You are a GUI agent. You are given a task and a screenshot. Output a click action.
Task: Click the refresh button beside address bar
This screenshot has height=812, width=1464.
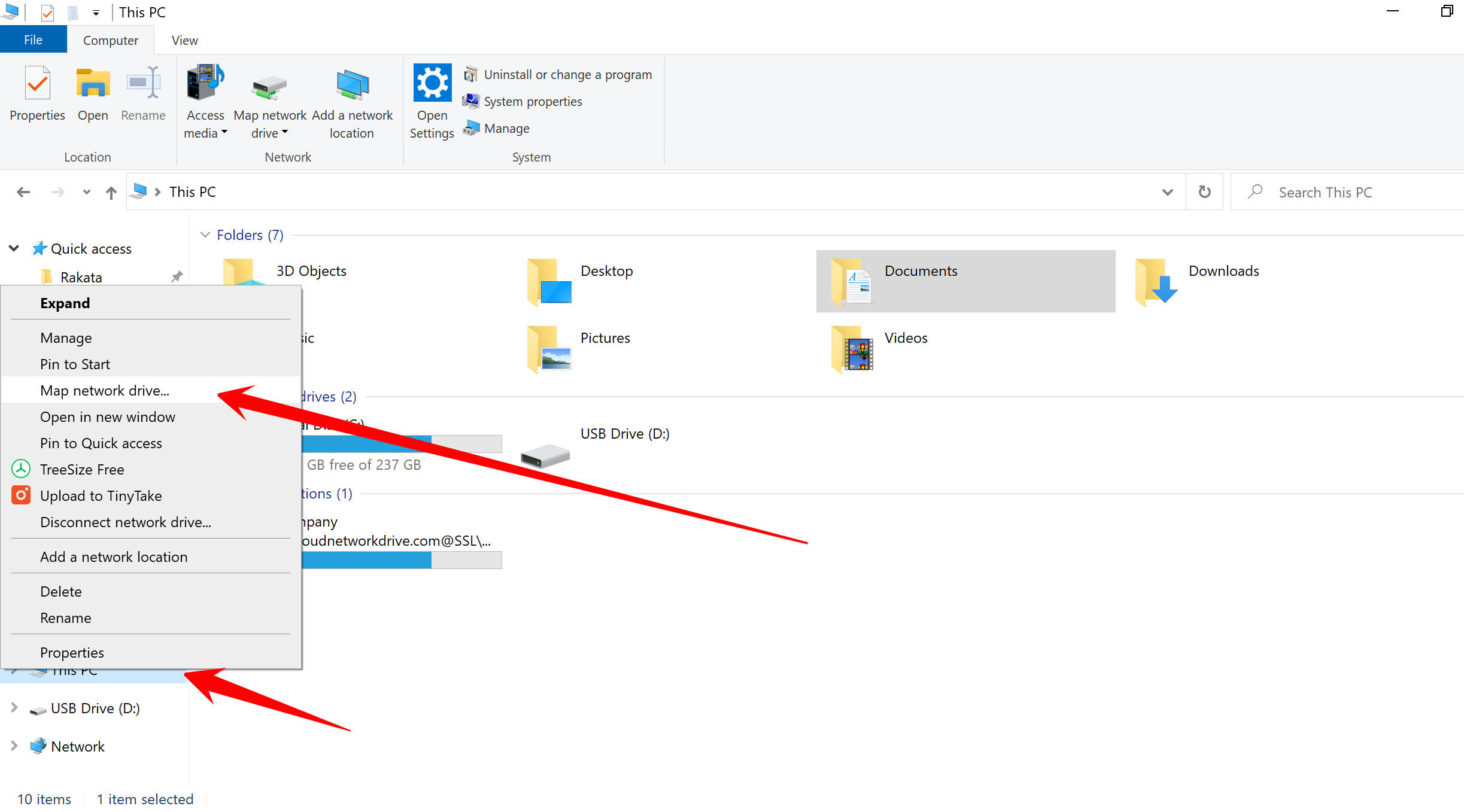(1204, 192)
